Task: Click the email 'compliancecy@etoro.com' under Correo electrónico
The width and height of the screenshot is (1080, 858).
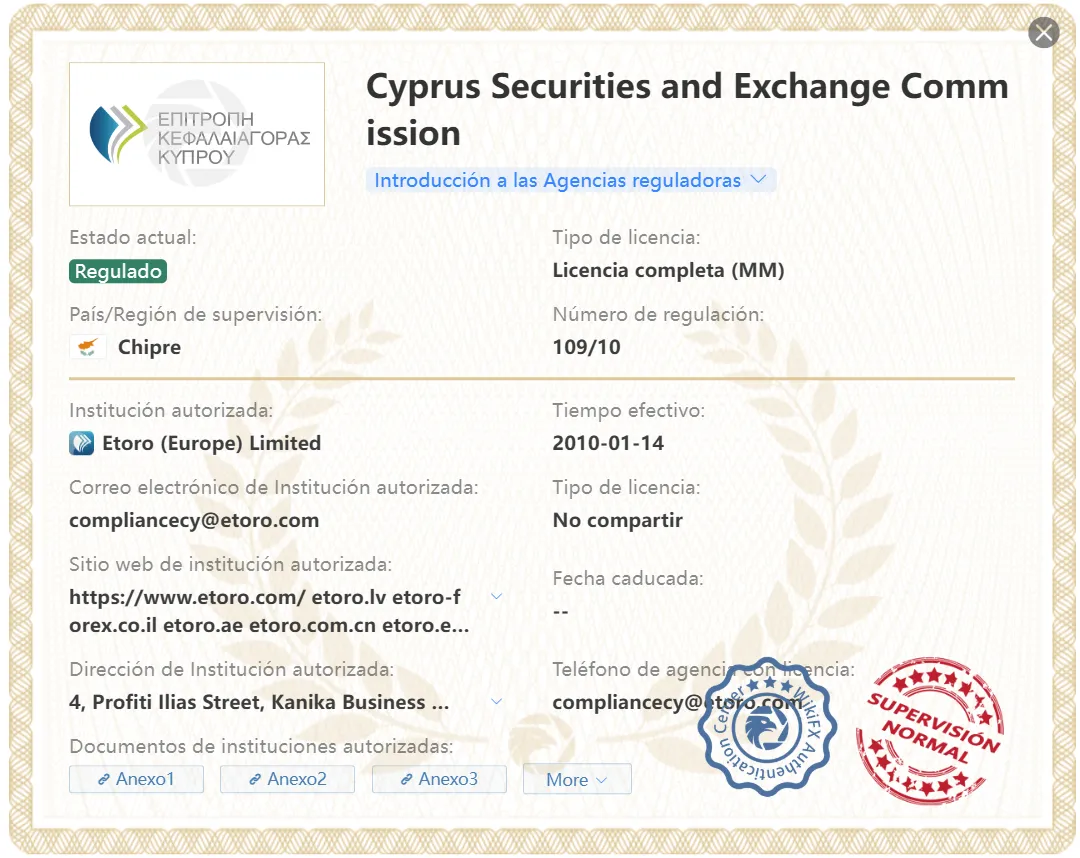Action: (x=194, y=521)
